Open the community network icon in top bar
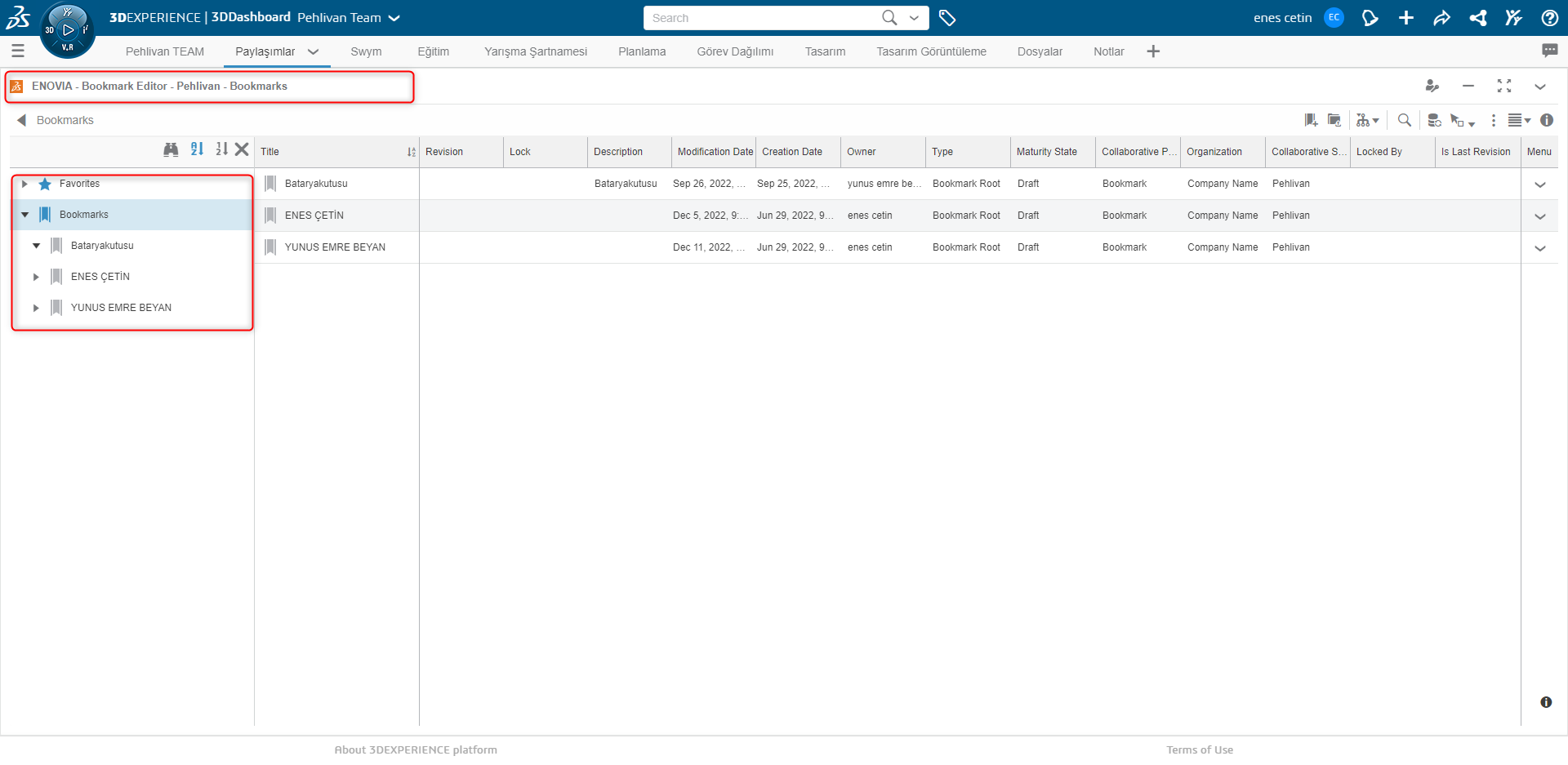Screen dimensions: 1568x765 tap(1478, 18)
